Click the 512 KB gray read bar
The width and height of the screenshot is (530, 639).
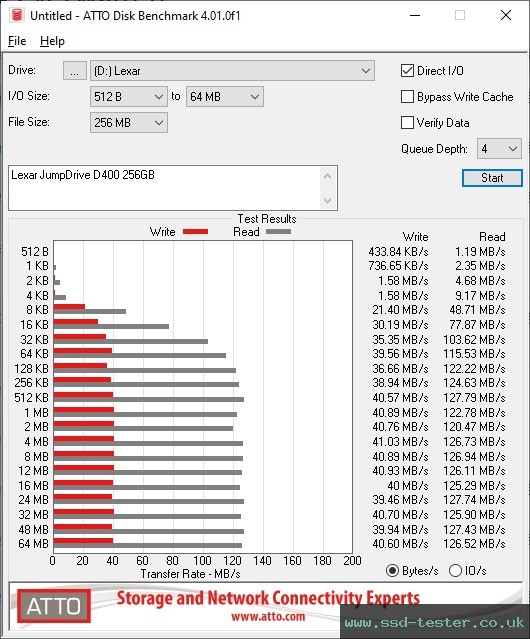tap(149, 399)
